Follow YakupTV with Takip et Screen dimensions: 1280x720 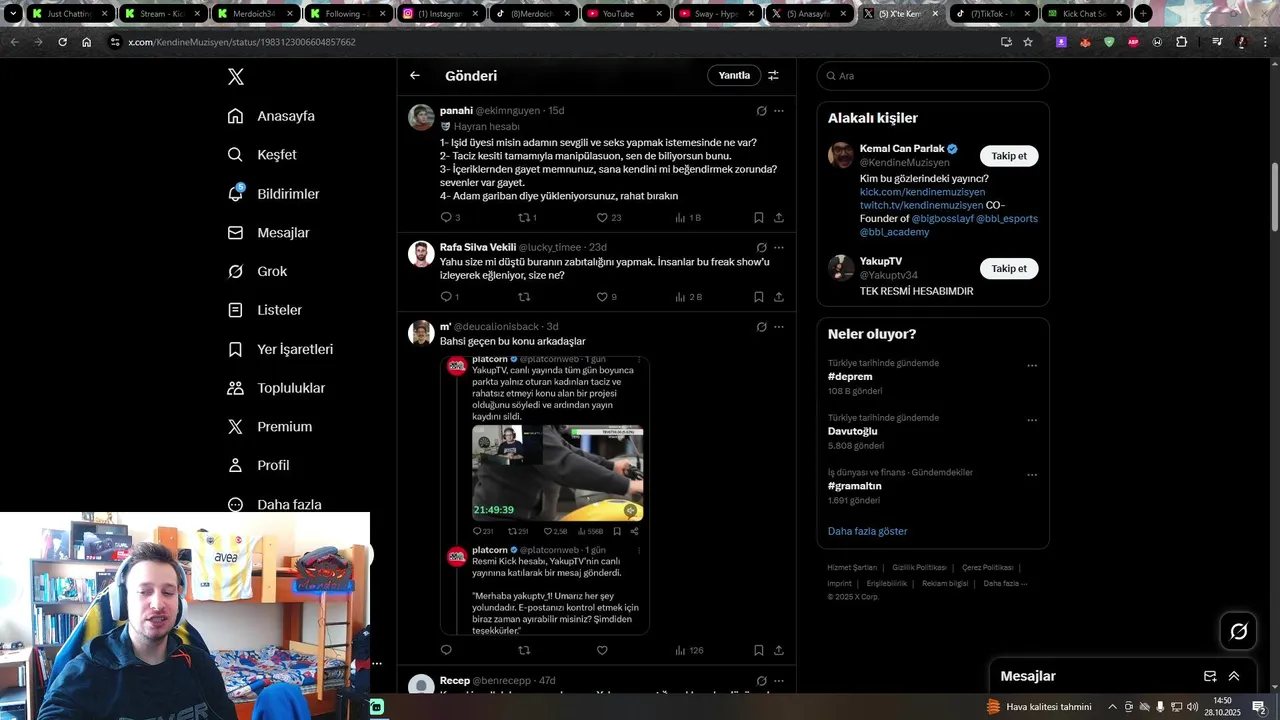pos(1009,268)
